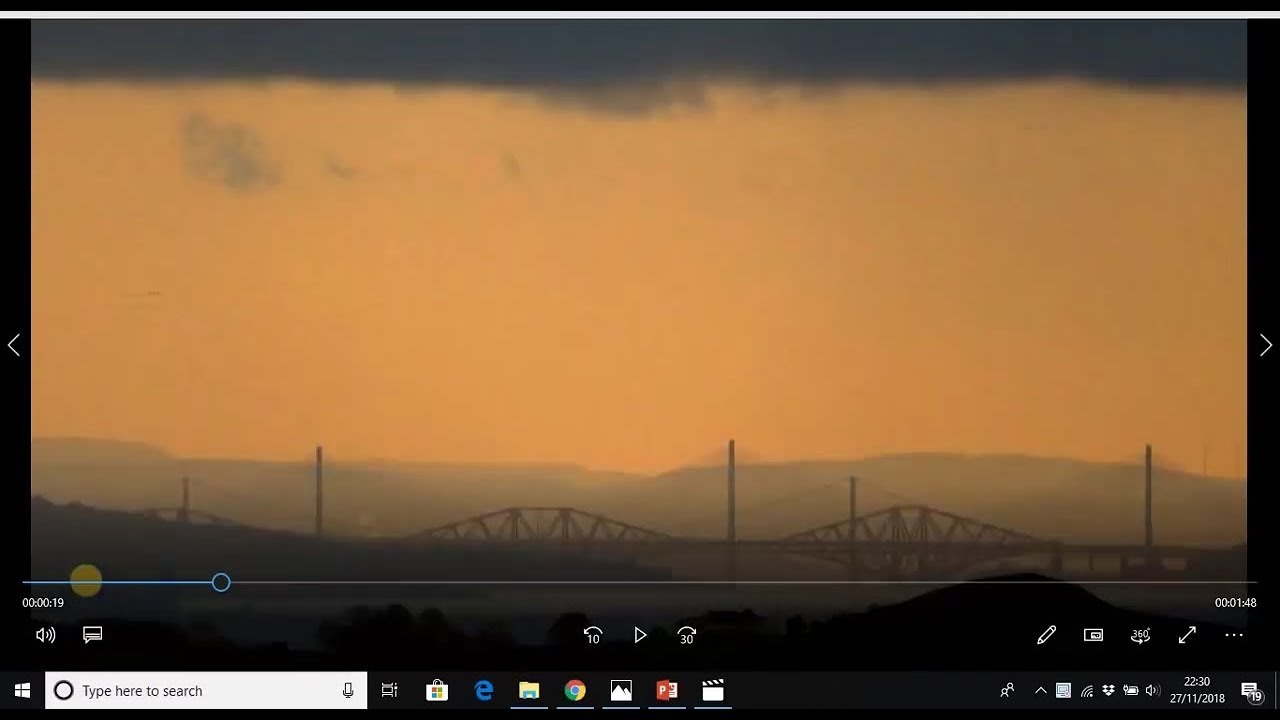Switch to mini view mode
This screenshot has width=1280, height=720.
(1094, 635)
